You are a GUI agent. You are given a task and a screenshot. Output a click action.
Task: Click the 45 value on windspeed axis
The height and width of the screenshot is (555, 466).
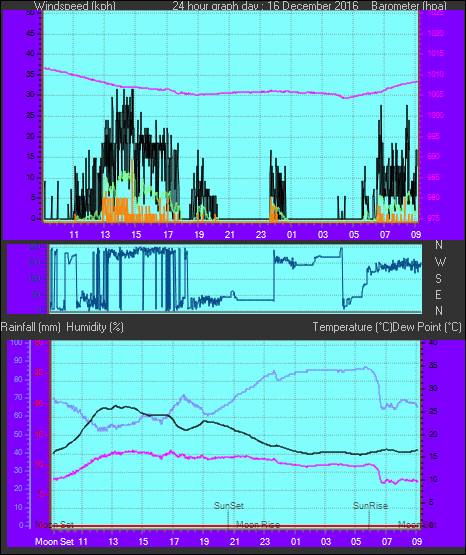pyautogui.click(x=31, y=34)
